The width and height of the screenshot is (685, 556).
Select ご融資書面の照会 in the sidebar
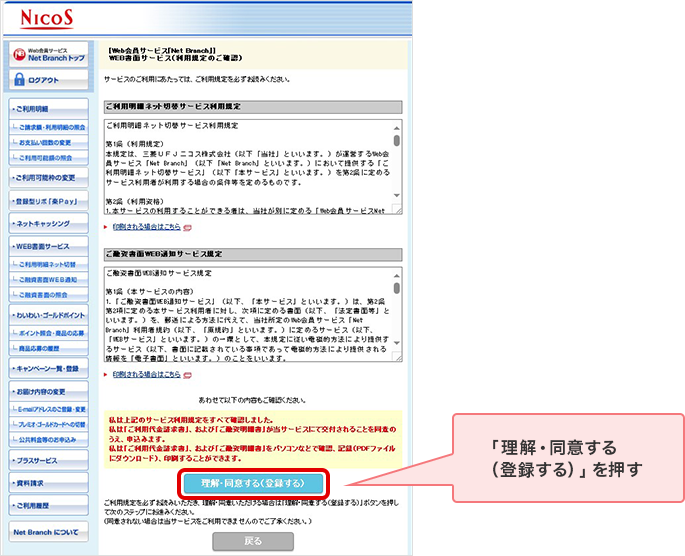(x=48, y=295)
